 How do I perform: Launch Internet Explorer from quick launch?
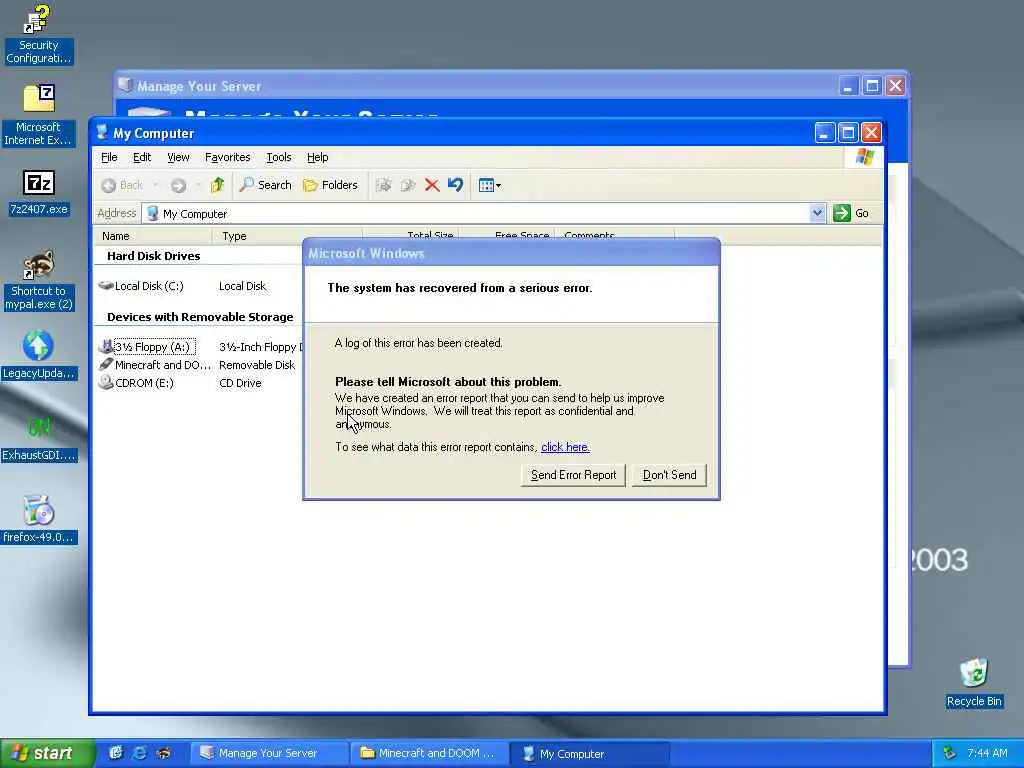pos(139,753)
